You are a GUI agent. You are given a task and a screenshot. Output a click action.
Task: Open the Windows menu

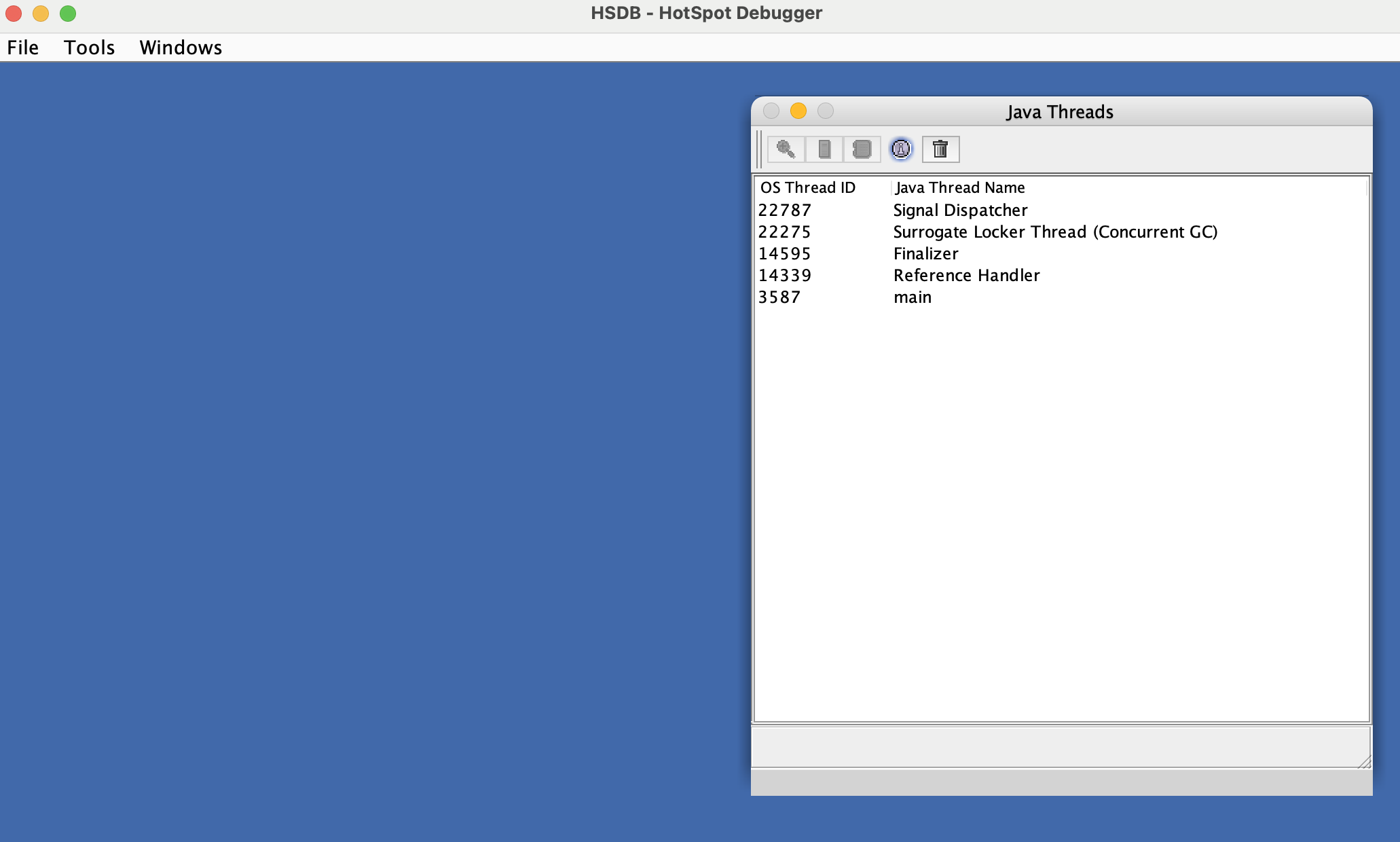tap(181, 48)
